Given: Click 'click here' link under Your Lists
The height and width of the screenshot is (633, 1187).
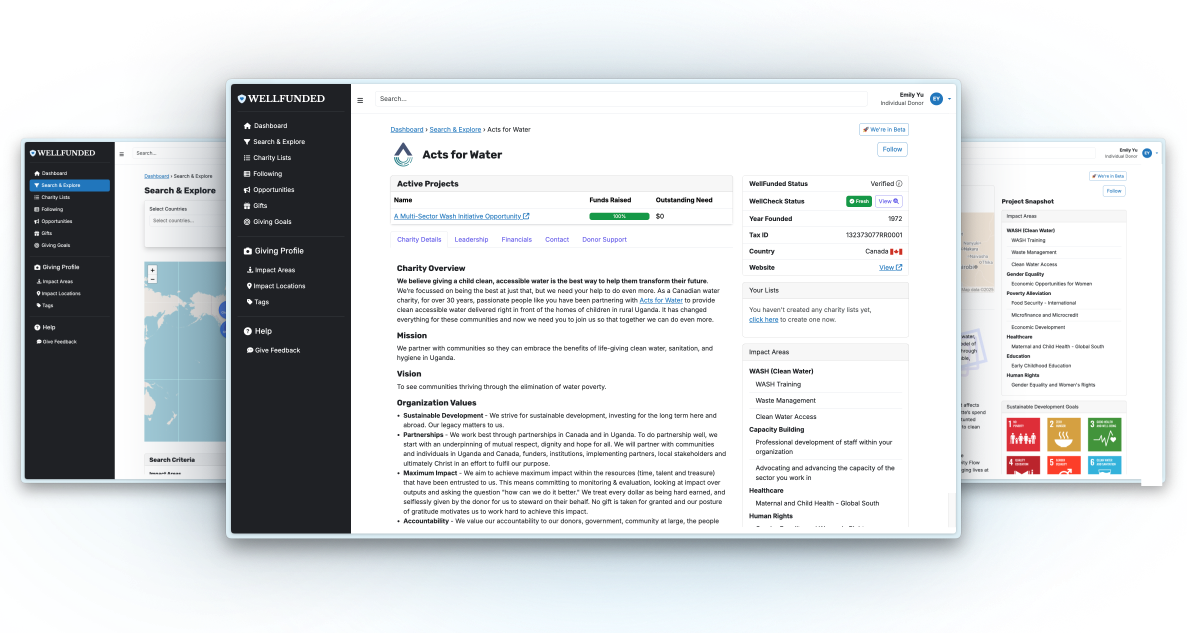Looking at the screenshot, I should coord(763,320).
